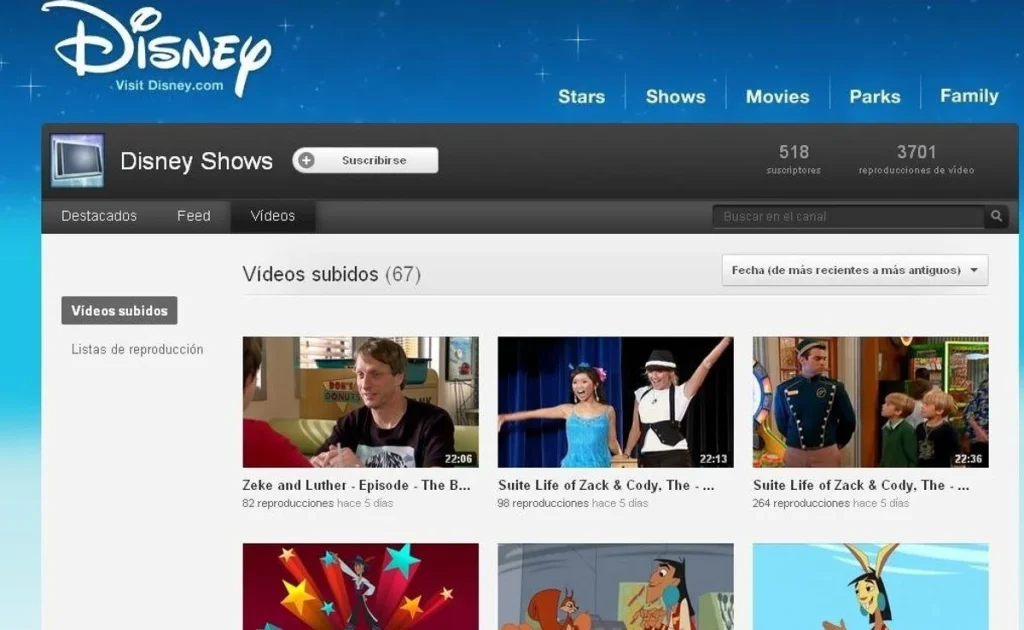Image resolution: width=1024 pixels, height=630 pixels.
Task: Open the Movies navigation link
Action: [x=777, y=96]
